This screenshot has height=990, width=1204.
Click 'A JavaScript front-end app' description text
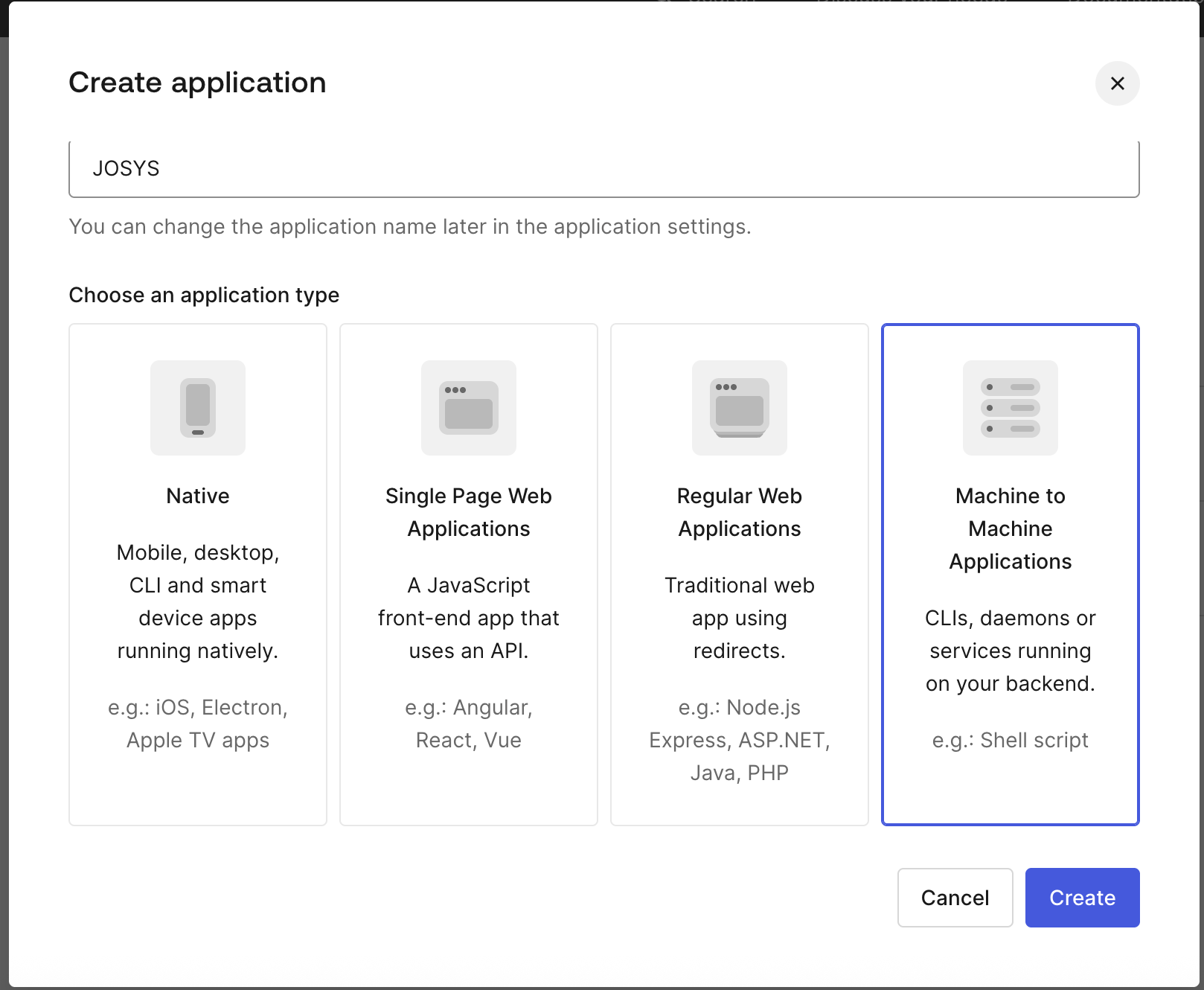pyautogui.click(x=468, y=618)
